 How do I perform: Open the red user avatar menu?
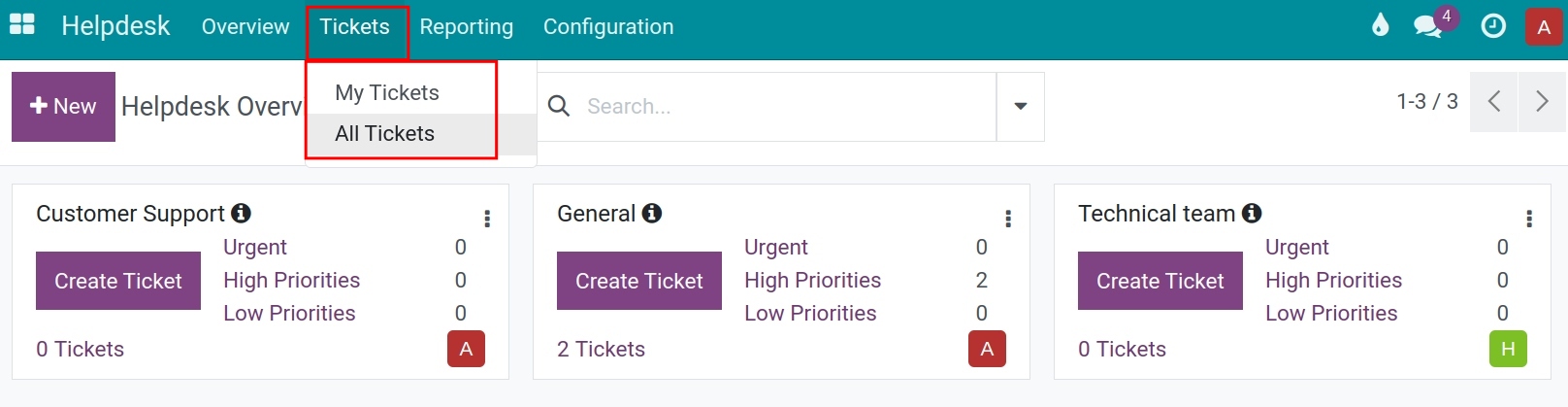[x=1544, y=26]
